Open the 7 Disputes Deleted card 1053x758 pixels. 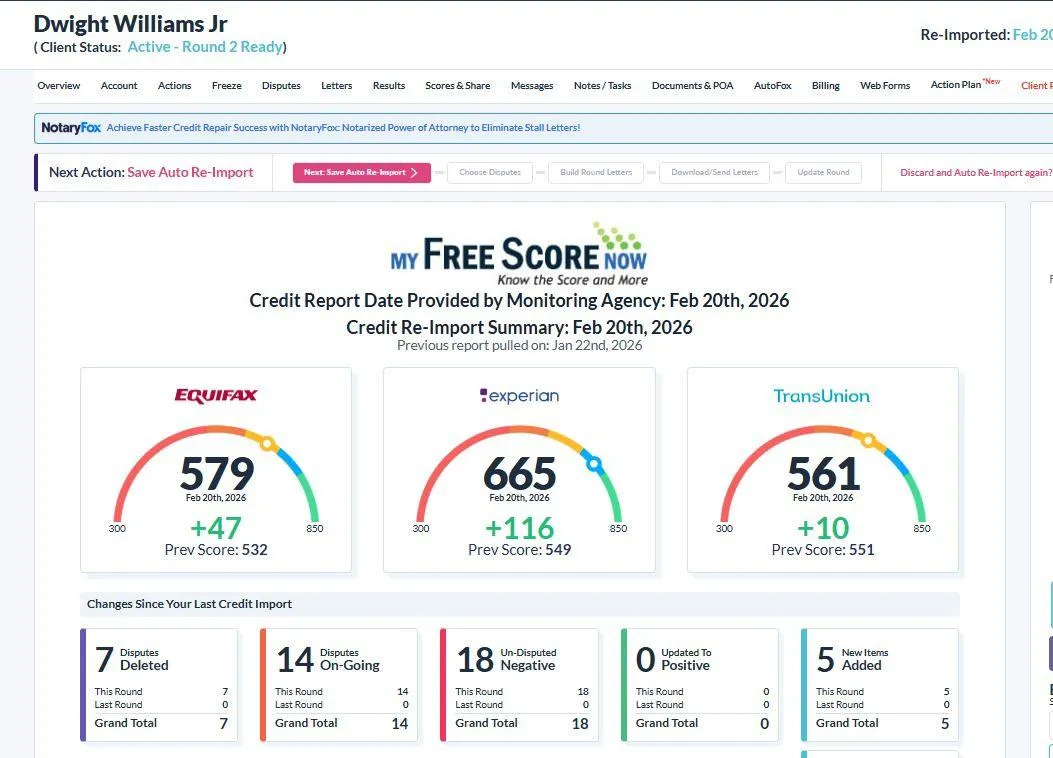pos(158,685)
